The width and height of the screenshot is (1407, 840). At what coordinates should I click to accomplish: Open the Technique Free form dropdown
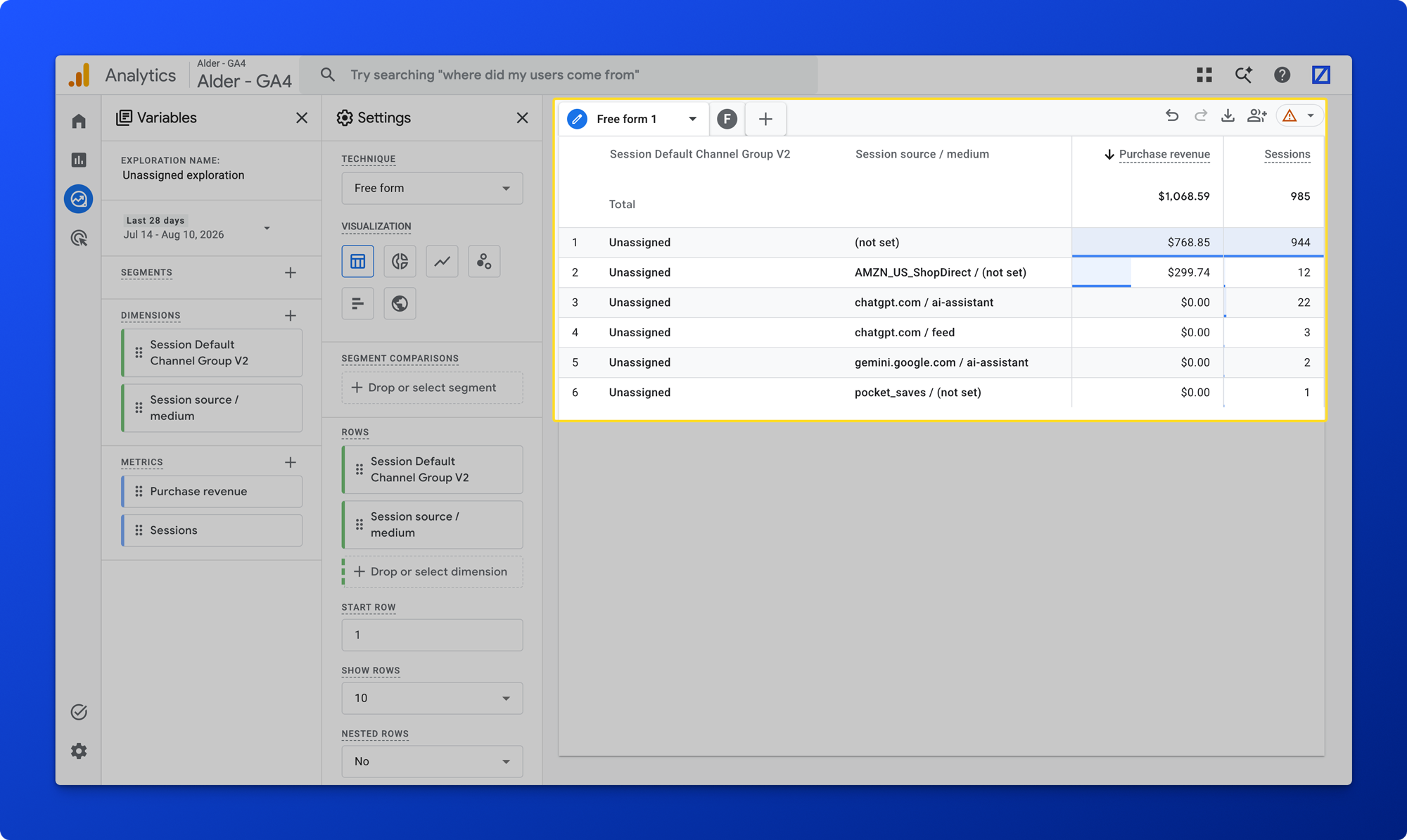[x=432, y=189]
